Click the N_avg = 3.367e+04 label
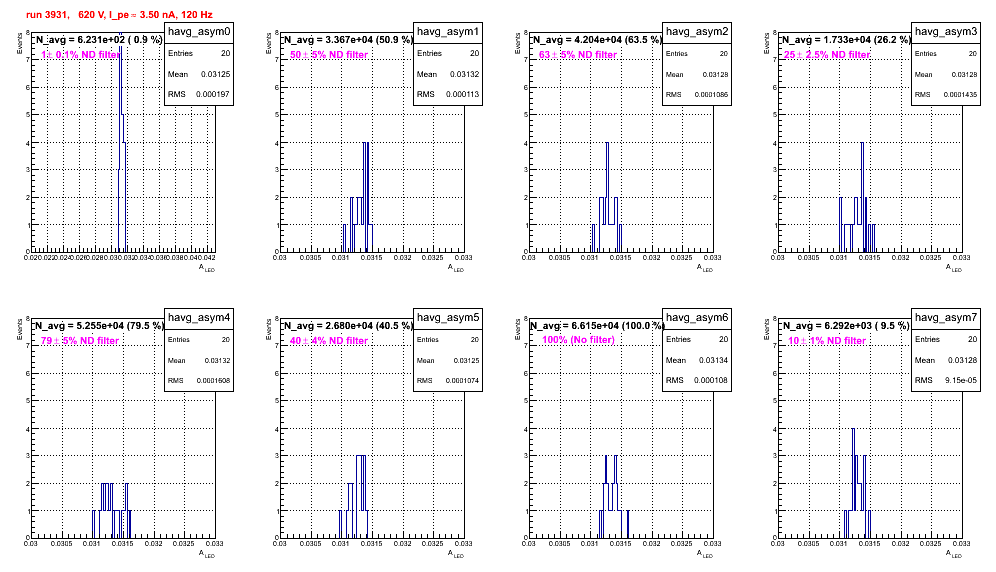Image resolution: width=996 pixels, height=572 pixels. click(x=348, y=40)
